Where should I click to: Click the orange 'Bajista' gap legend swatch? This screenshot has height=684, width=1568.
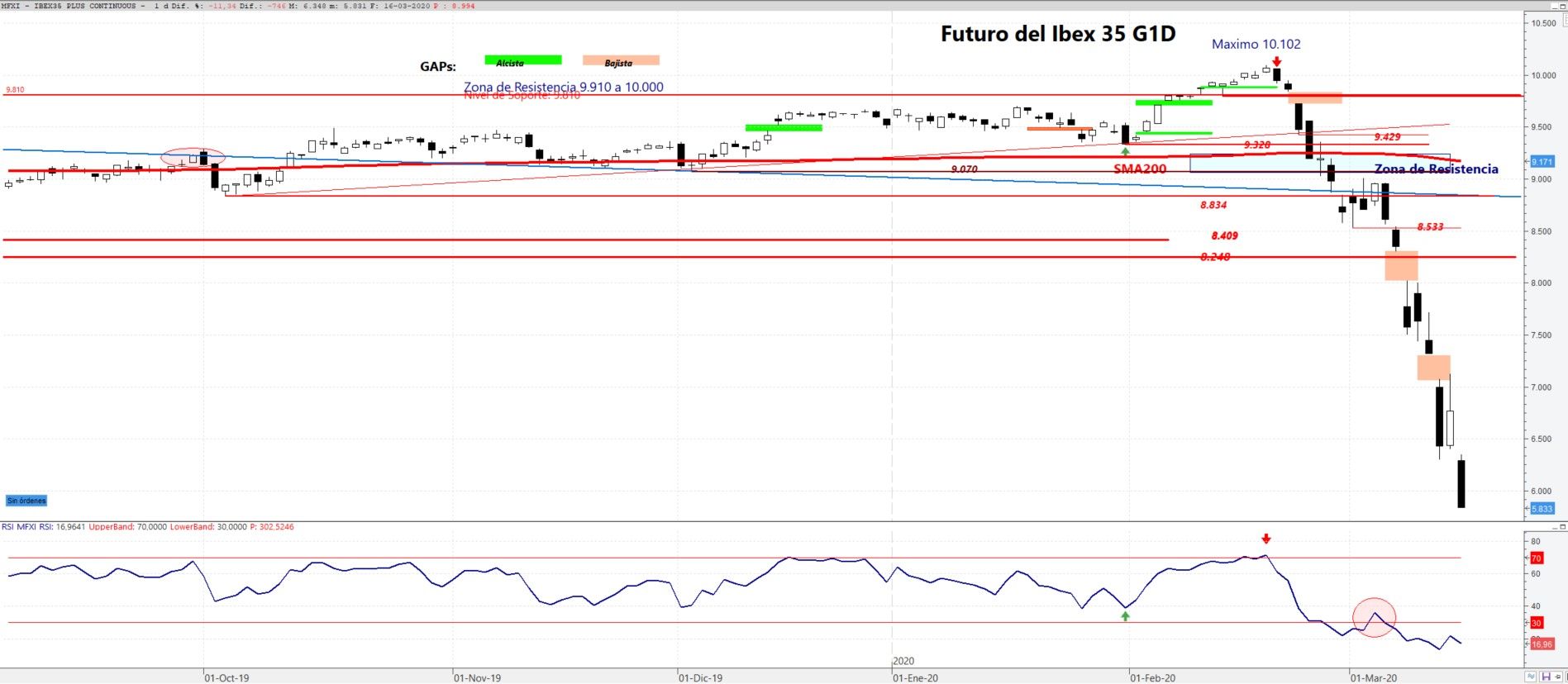point(621,60)
